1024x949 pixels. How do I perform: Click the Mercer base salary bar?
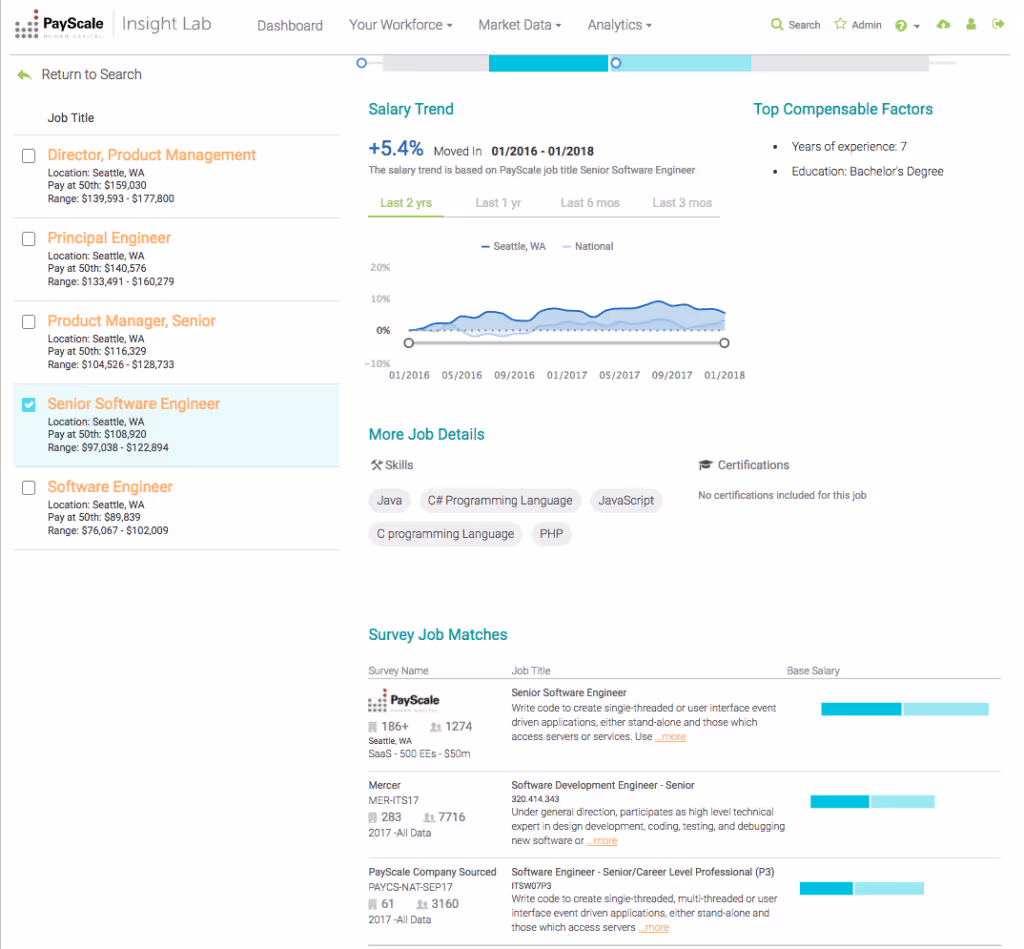point(872,801)
